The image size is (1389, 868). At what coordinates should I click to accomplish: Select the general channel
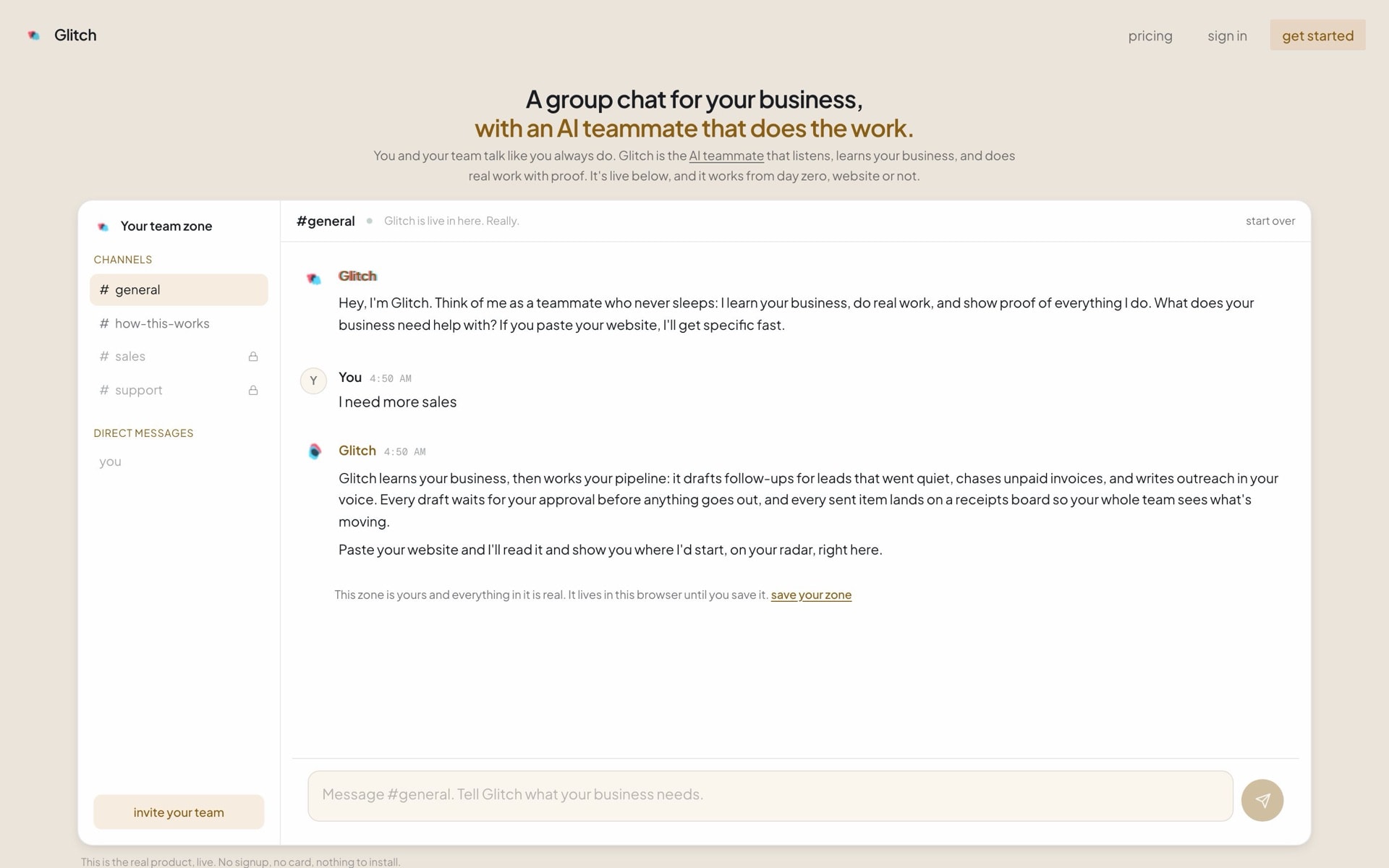point(179,289)
